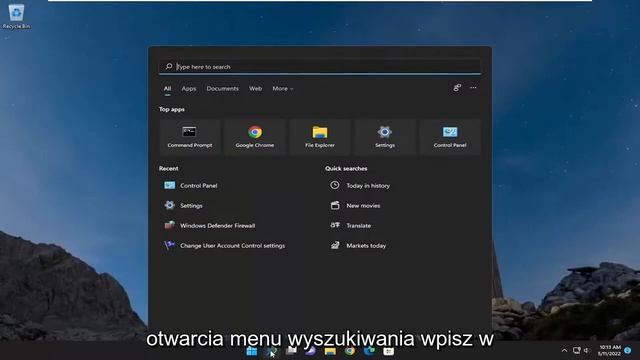The height and width of the screenshot is (360, 640).
Task: Select New movies quick search
Action: click(355, 205)
